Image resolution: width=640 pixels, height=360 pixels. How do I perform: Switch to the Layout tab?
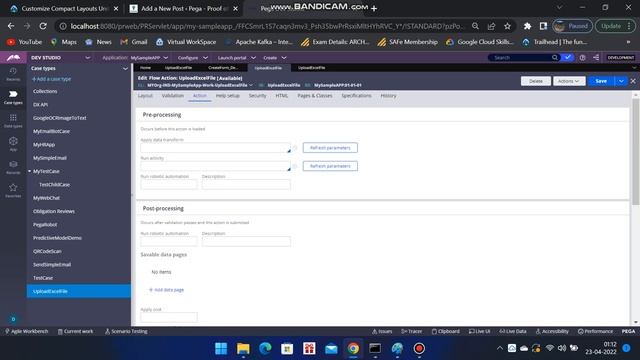145,96
